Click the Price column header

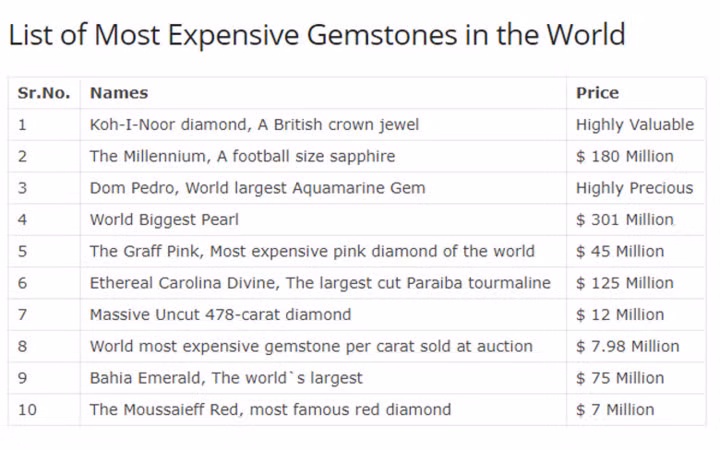coord(597,93)
